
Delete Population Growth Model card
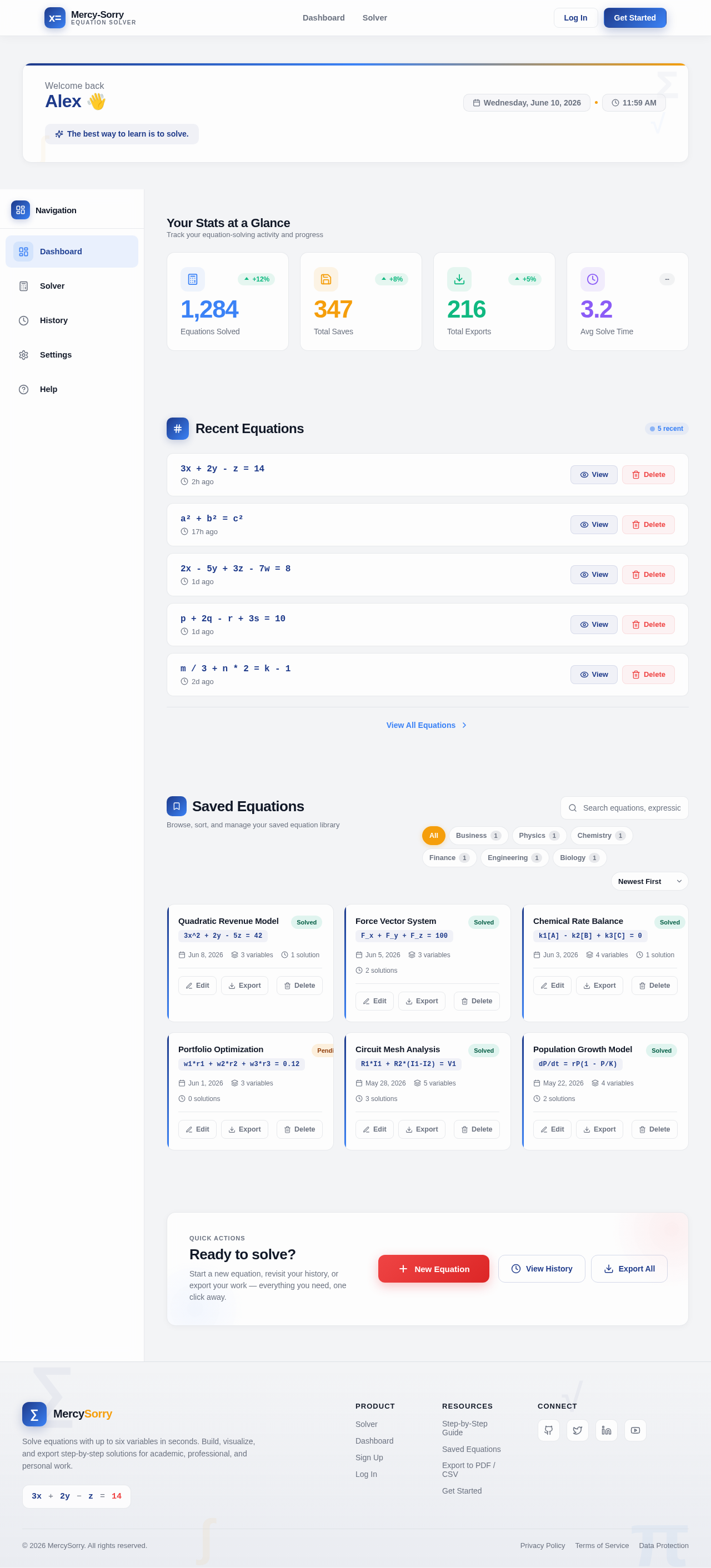pos(654,1129)
